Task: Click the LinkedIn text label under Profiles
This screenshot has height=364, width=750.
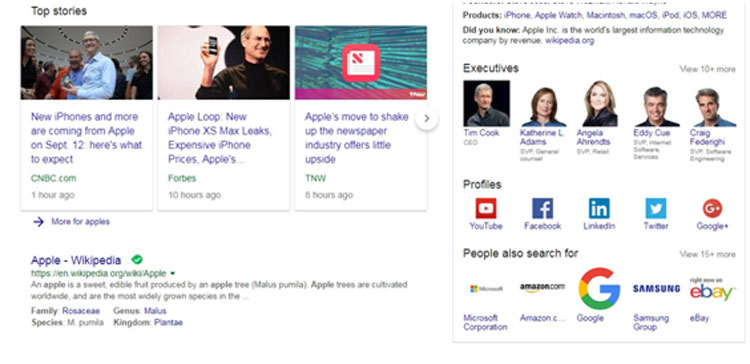Action: [x=599, y=226]
